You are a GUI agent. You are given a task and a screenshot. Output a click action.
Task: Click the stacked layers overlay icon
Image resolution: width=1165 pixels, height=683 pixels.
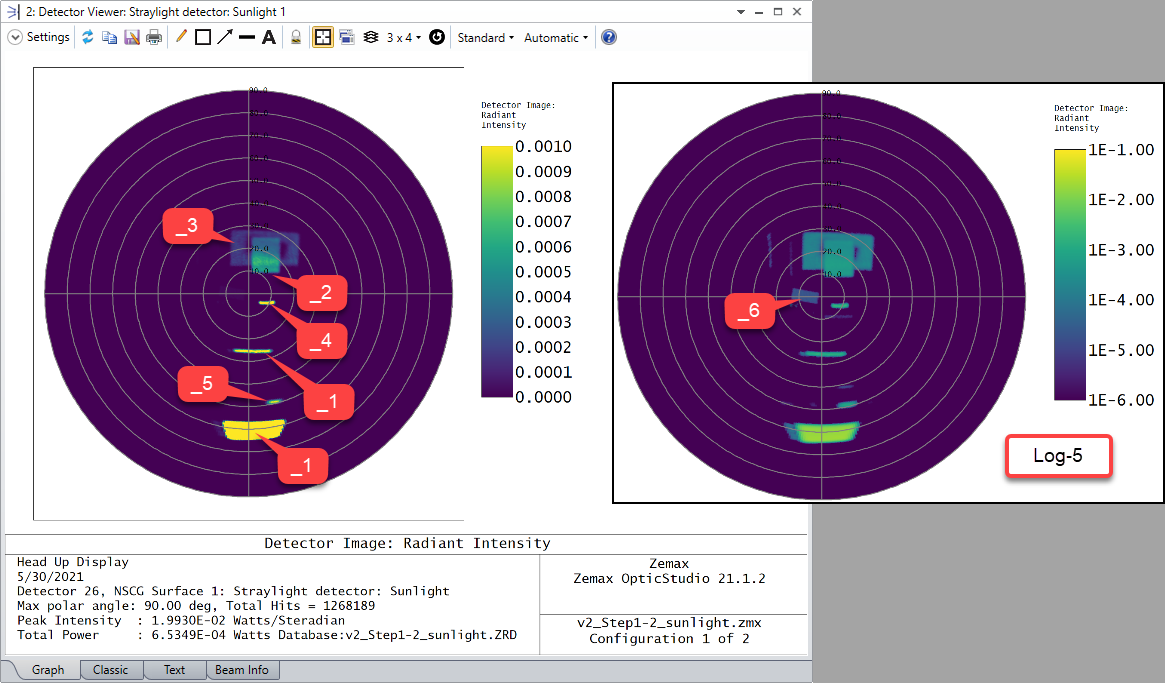[x=371, y=37]
